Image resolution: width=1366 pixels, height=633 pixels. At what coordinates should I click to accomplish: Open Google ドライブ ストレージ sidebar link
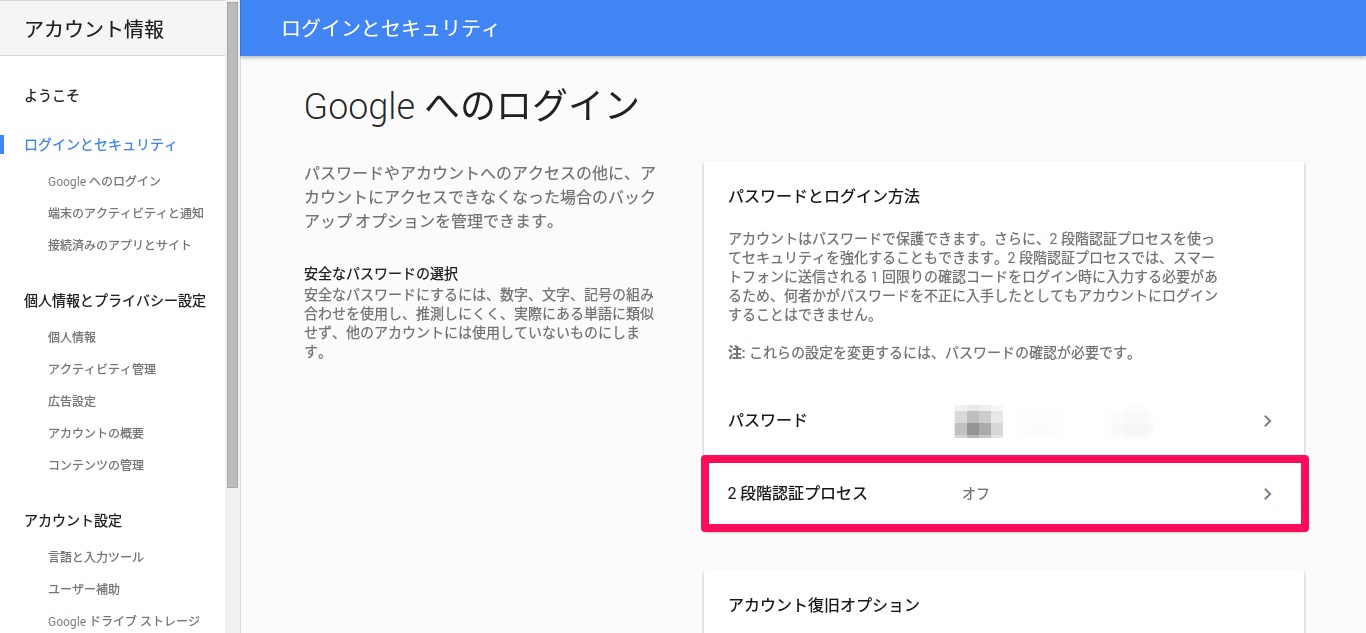pyautogui.click(x=124, y=621)
